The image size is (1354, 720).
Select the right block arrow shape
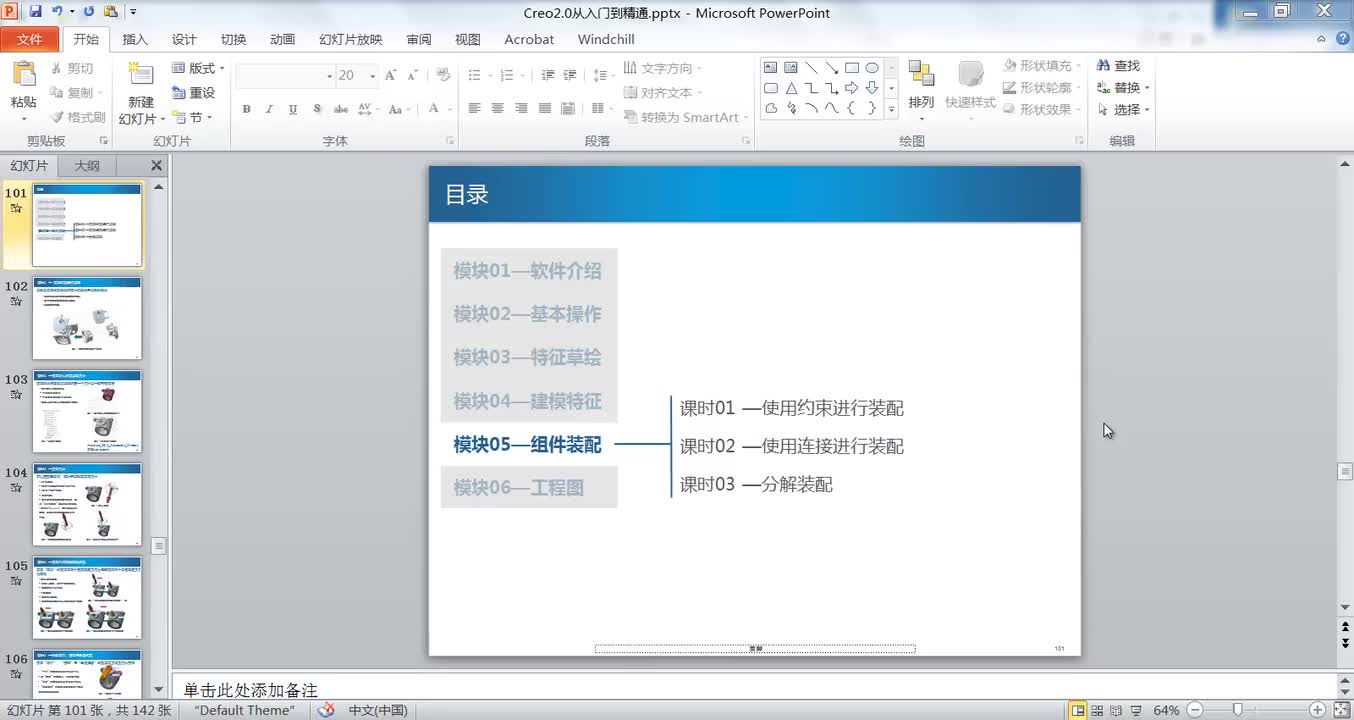click(x=852, y=88)
